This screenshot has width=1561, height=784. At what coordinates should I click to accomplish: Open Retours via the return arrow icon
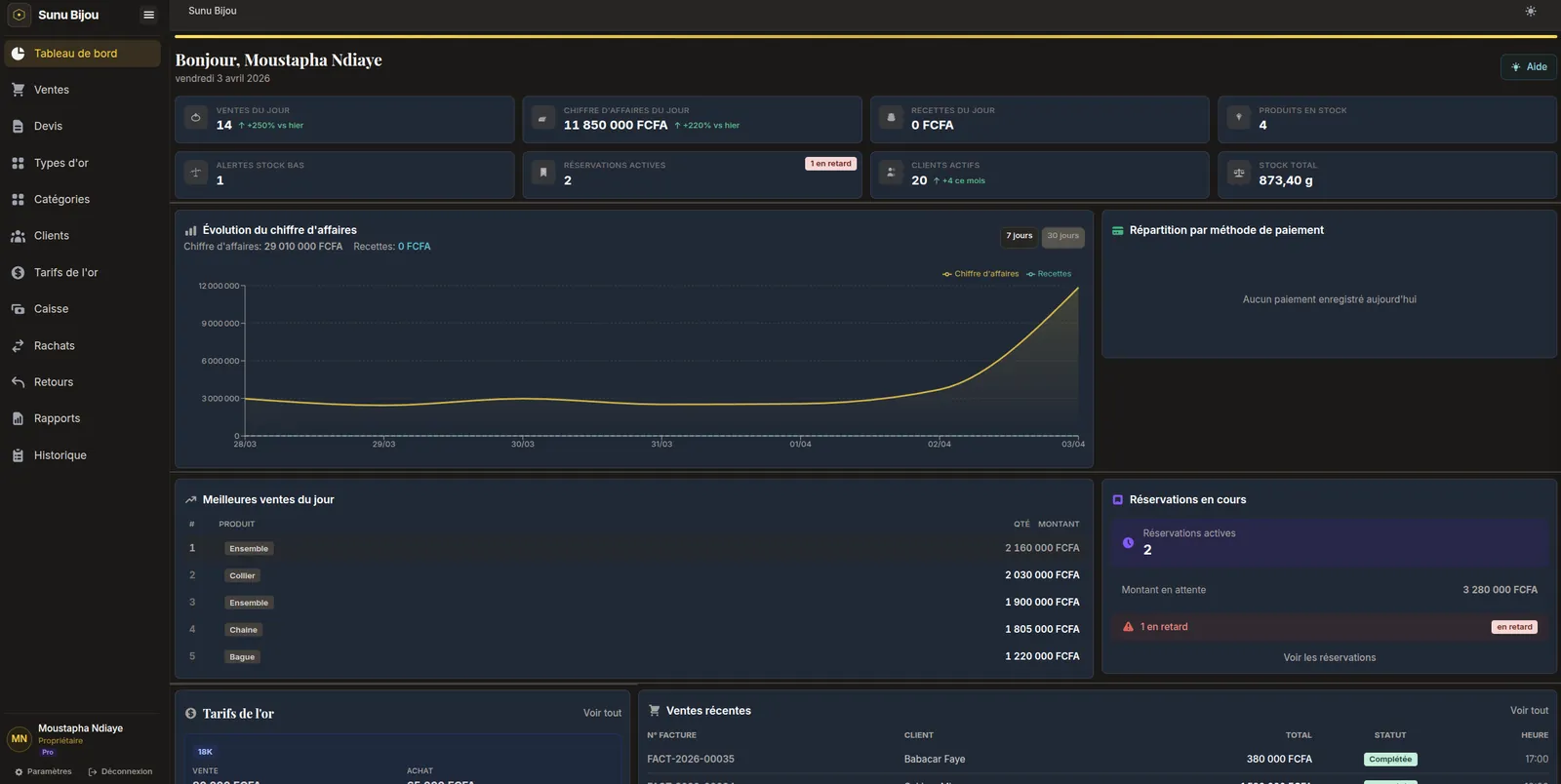(18, 382)
